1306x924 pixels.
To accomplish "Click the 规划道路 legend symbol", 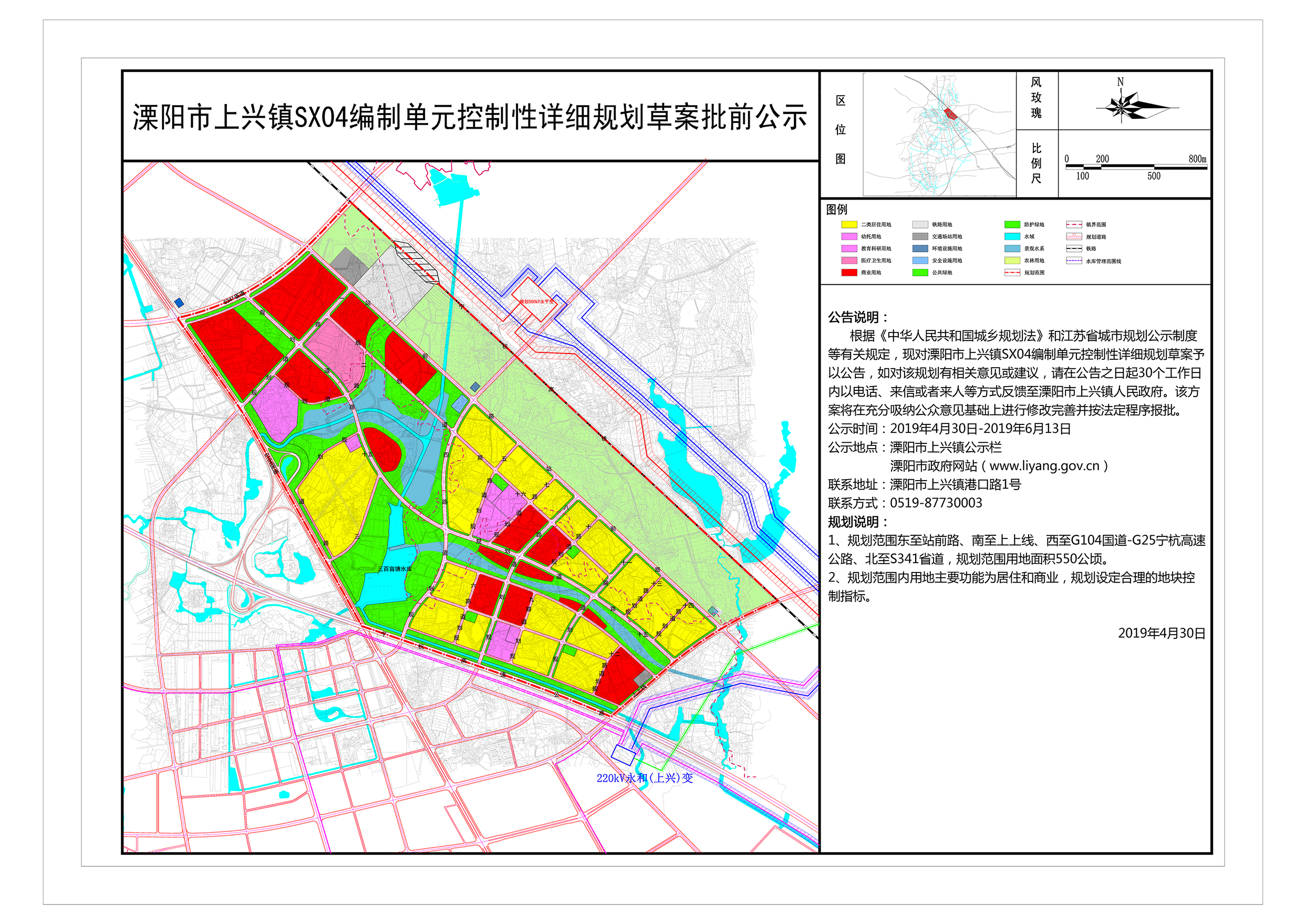I will [1074, 237].
